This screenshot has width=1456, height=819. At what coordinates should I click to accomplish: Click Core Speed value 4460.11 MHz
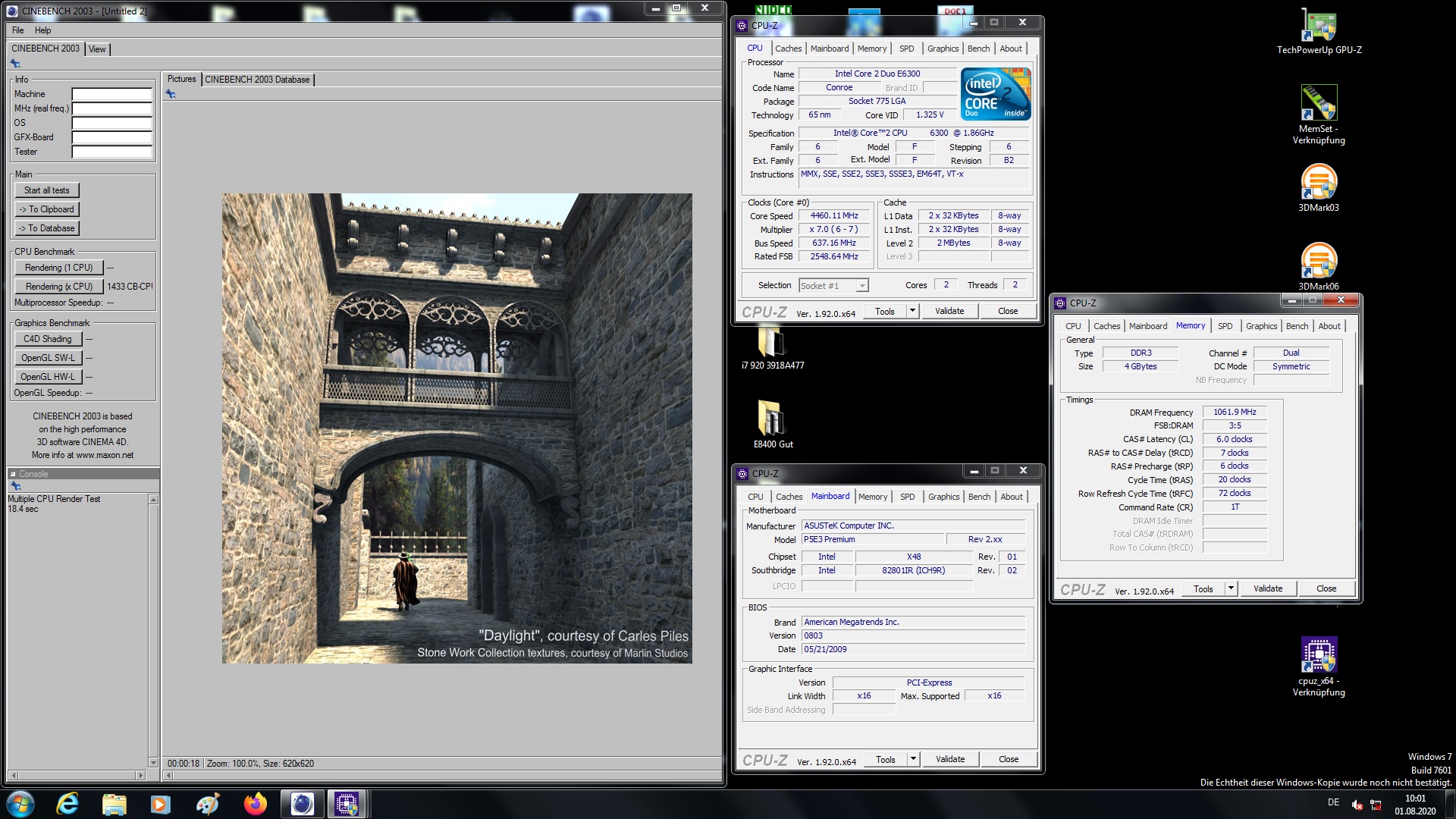pyautogui.click(x=834, y=216)
